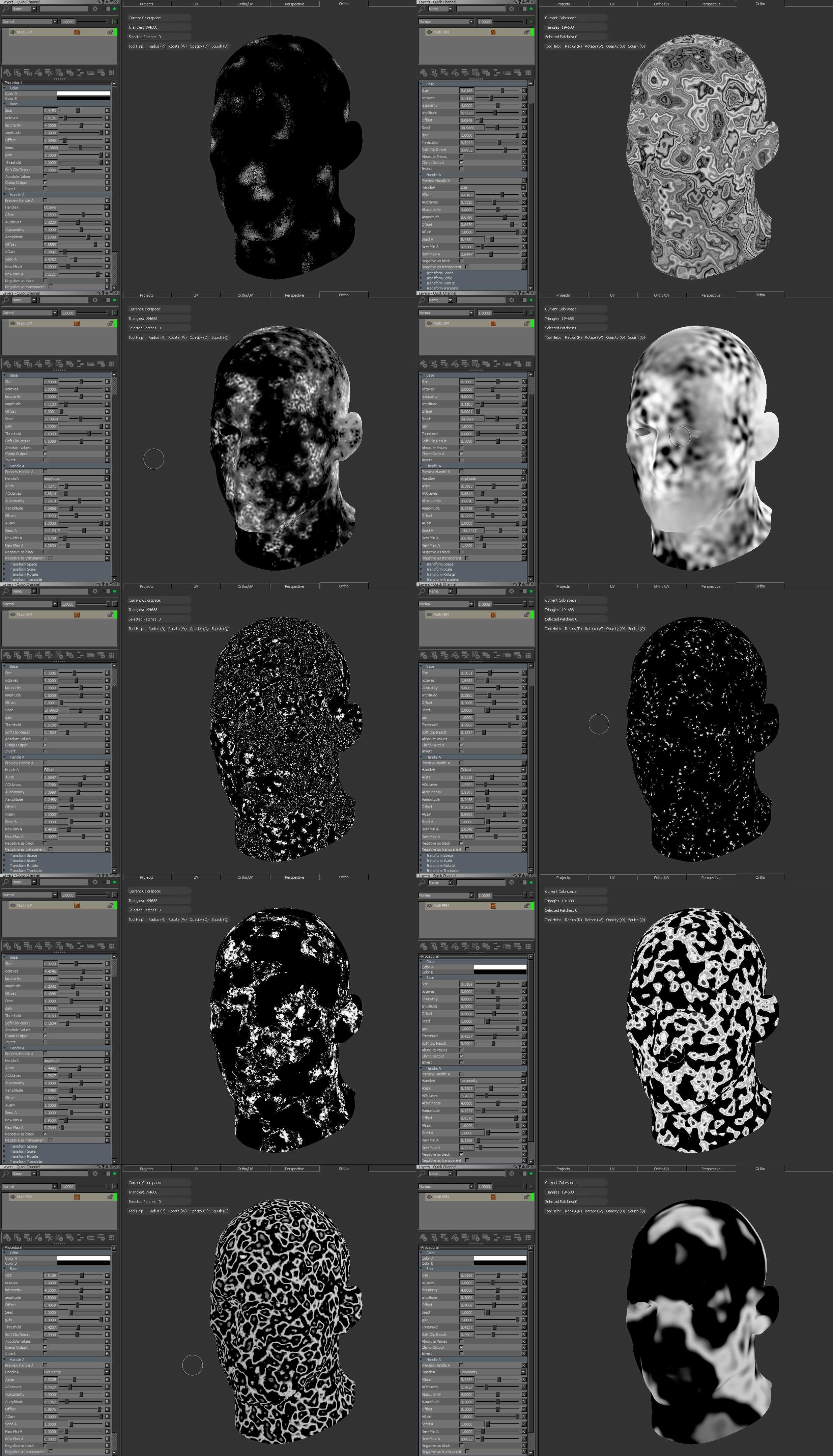Enable Negative as black beside New Max A 7.3221
This screenshot has height=1456, width=833.
point(45,280)
